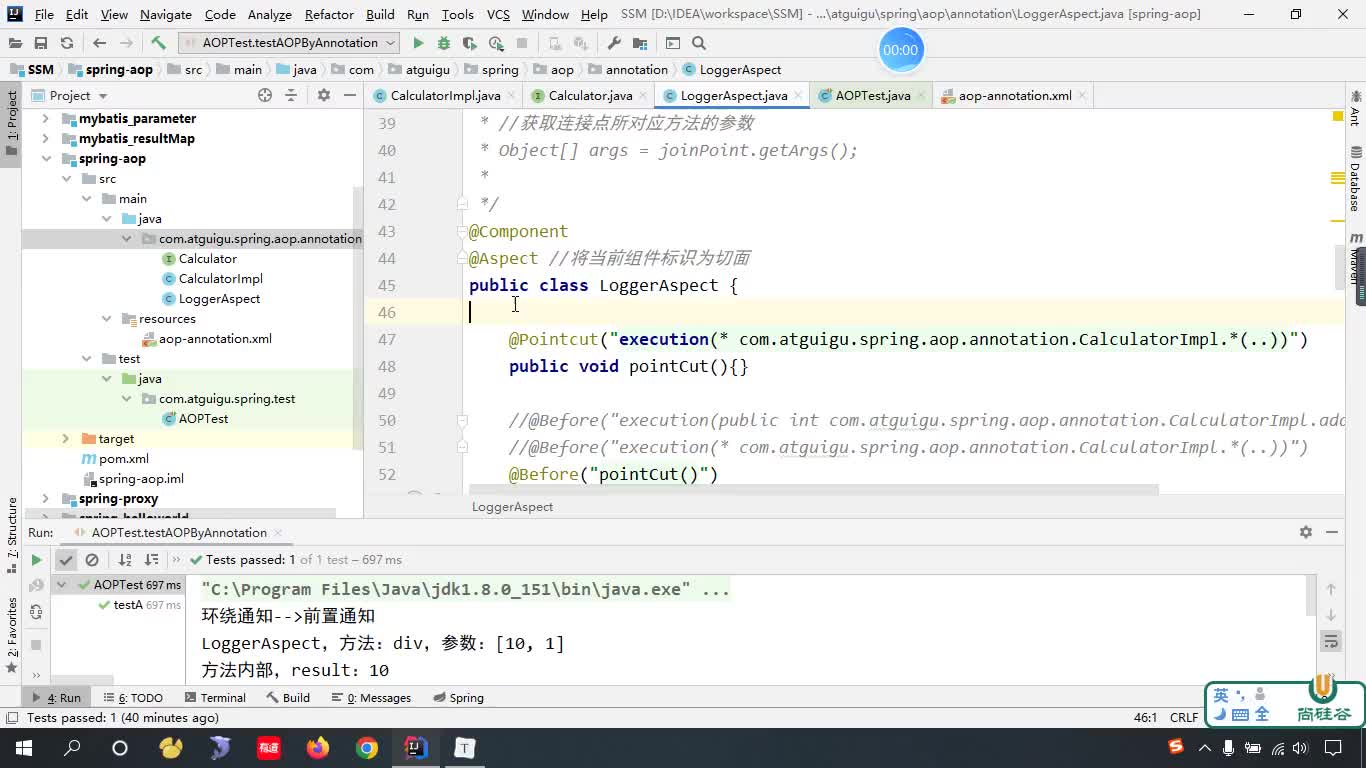Sort tests by duration in the Run panel
The image size is (1366, 768).
[152, 560]
